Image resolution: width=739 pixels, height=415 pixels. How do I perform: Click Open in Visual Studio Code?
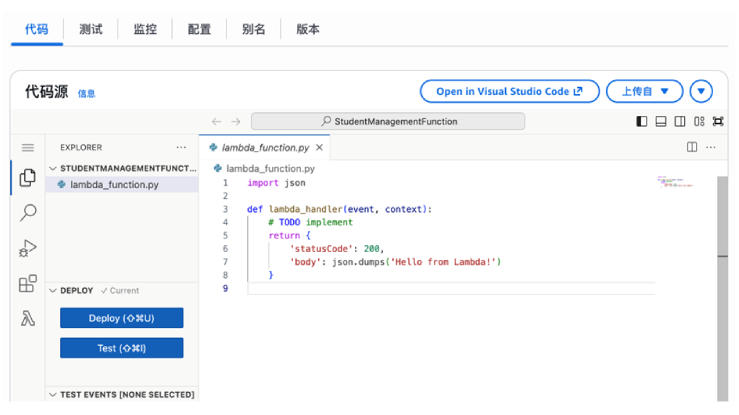click(x=509, y=91)
